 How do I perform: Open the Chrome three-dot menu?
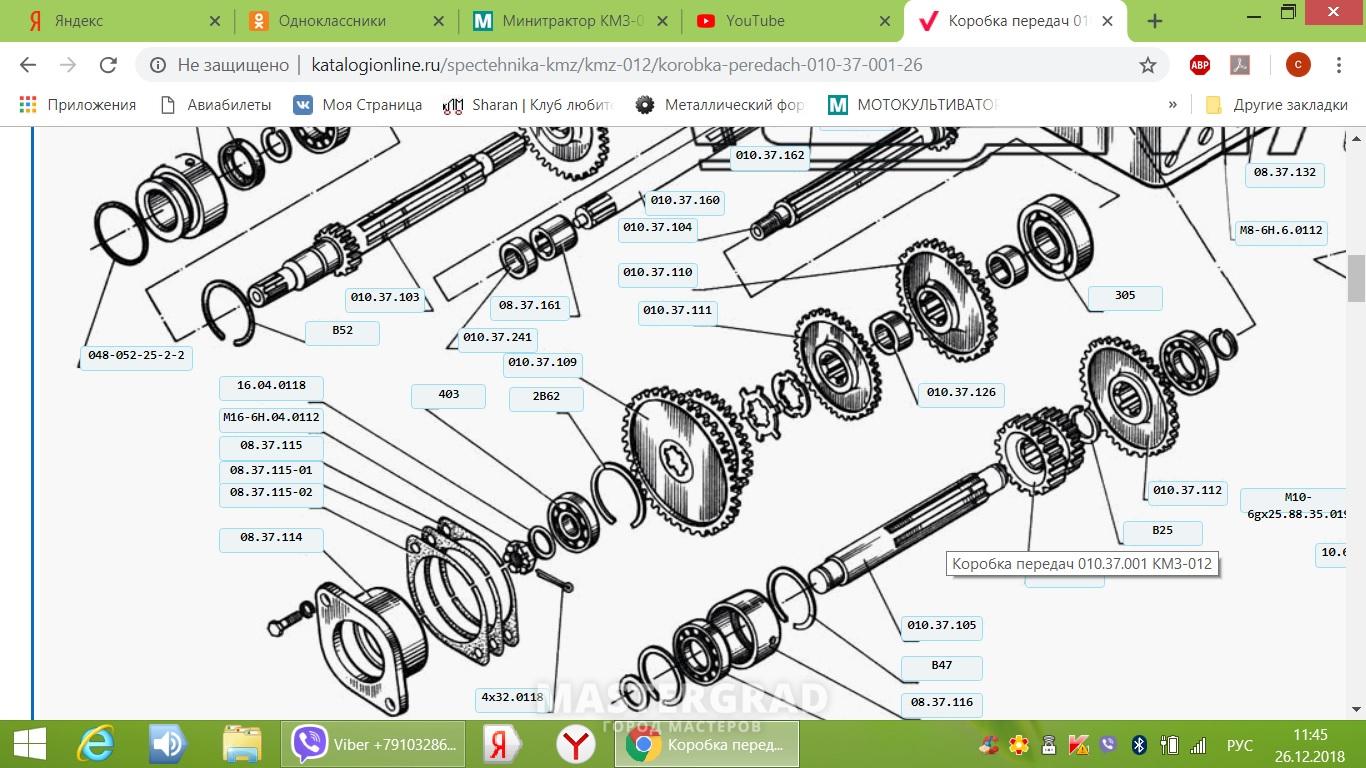(1339, 65)
